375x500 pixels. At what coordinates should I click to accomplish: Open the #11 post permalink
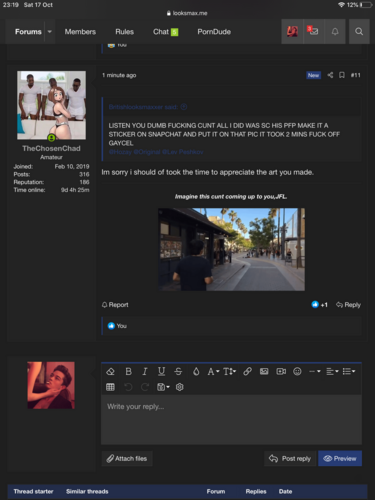pos(355,75)
